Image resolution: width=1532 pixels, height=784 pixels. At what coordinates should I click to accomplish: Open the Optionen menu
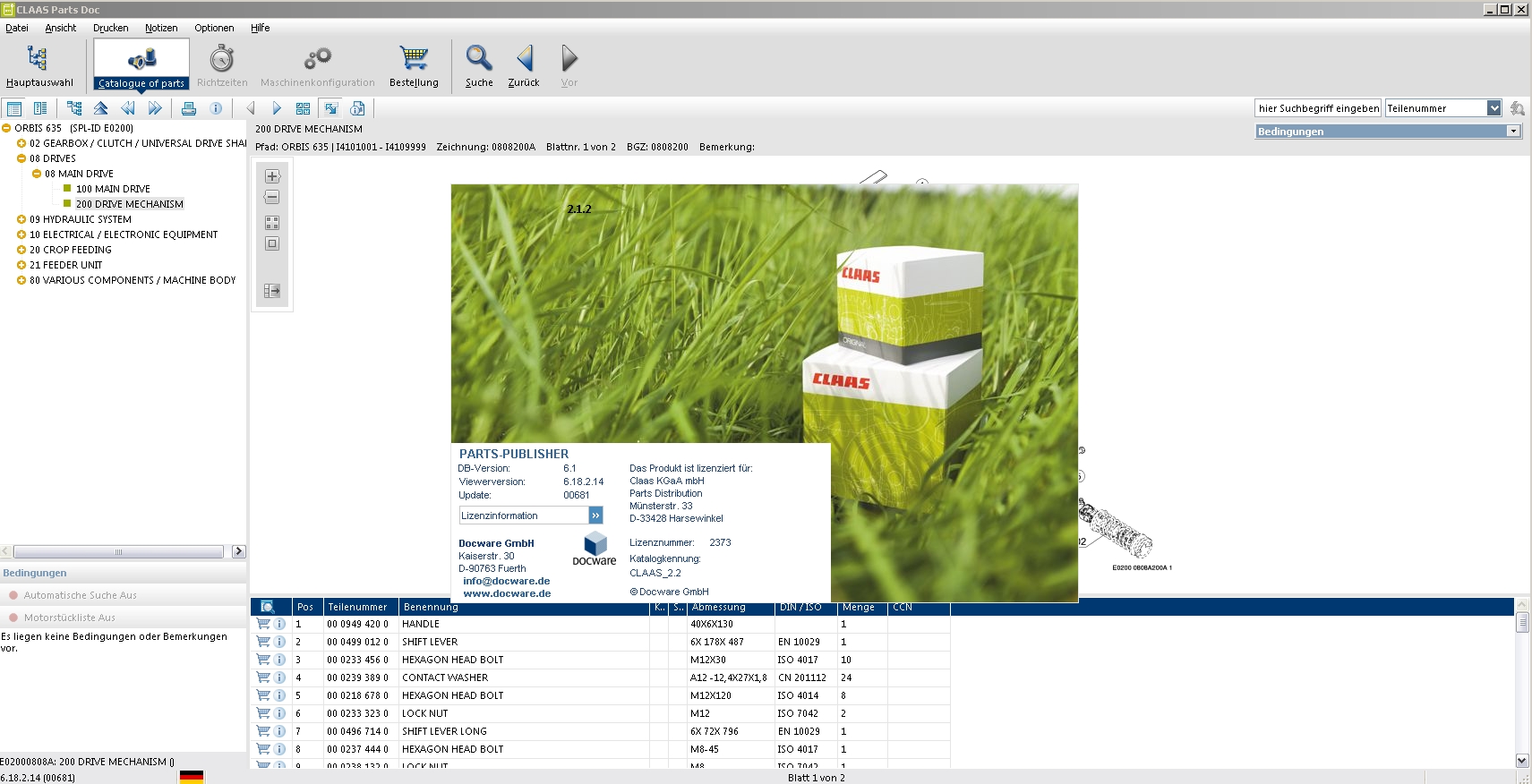214,28
